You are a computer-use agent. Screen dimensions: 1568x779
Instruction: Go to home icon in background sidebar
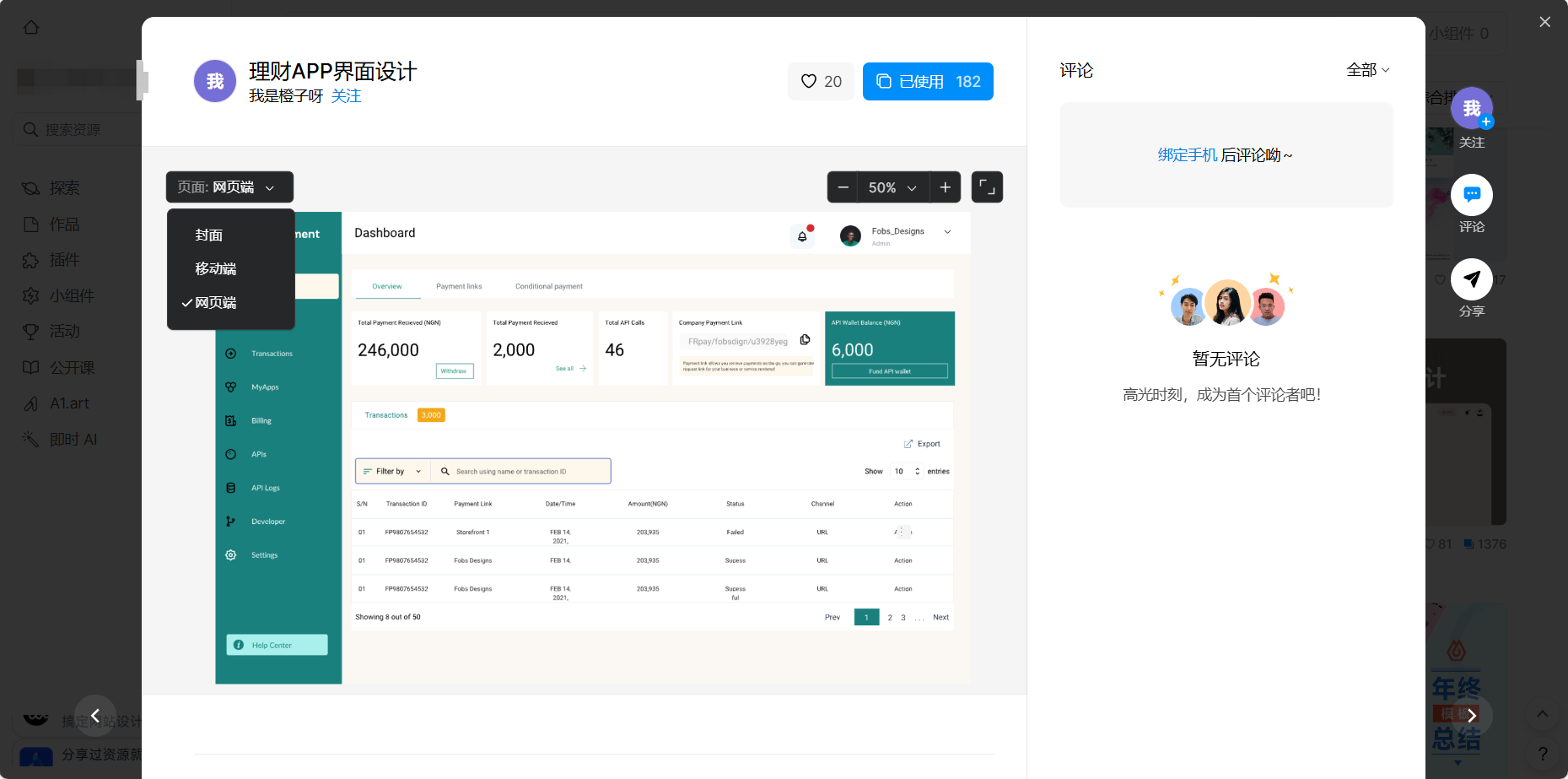point(31,28)
